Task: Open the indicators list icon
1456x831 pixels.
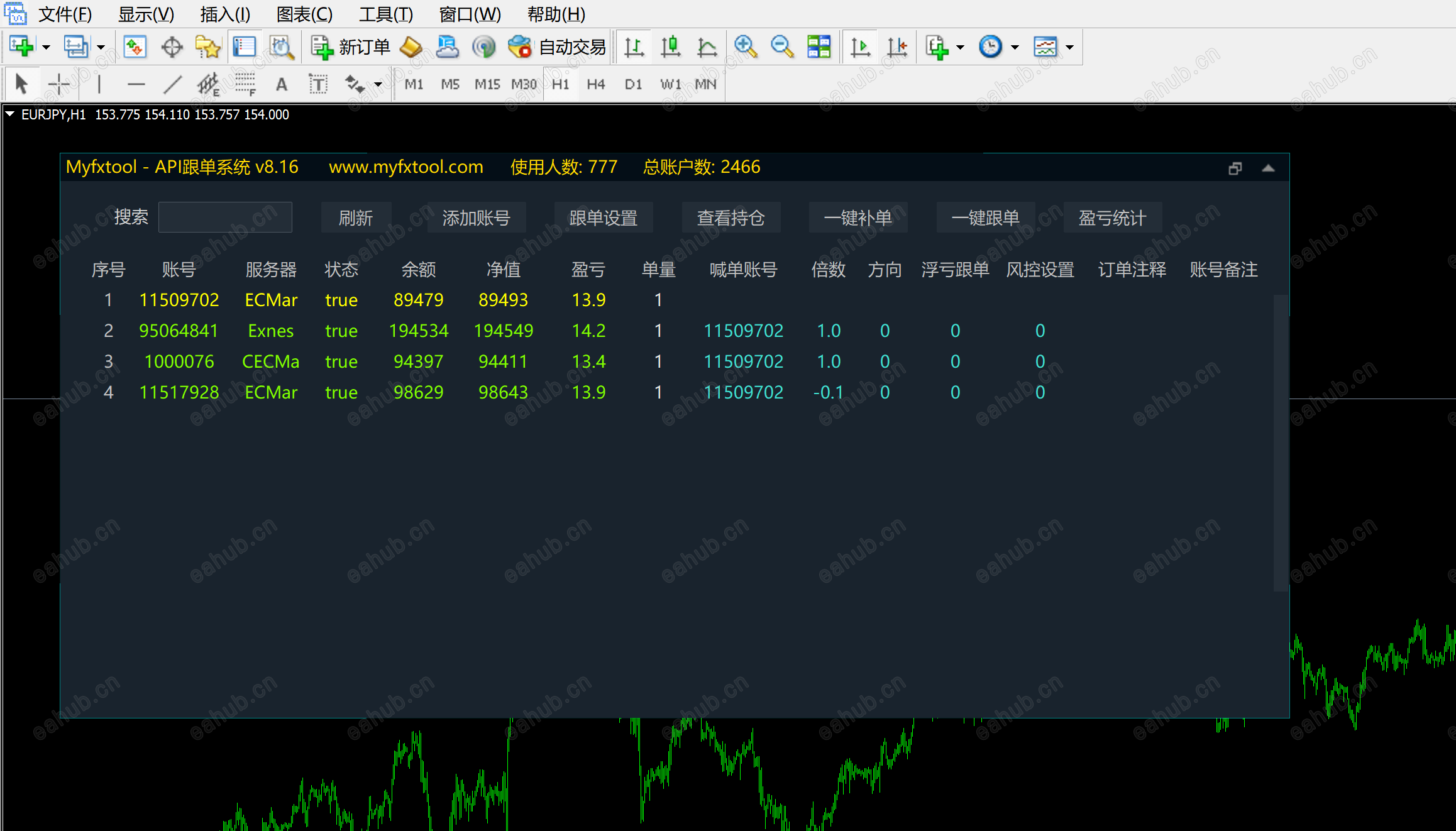Action: pos(937,47)
